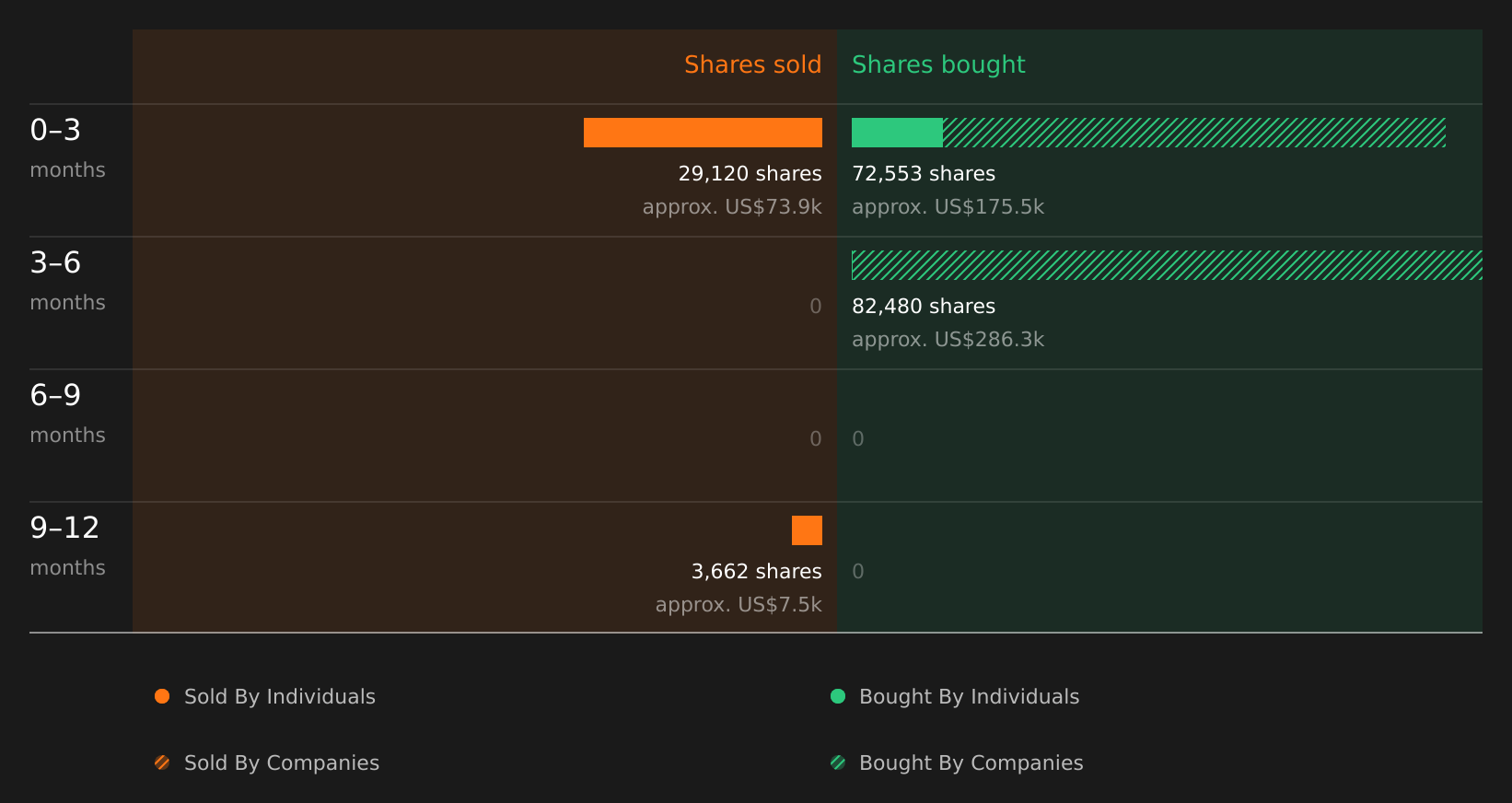Click the hatched Sold By Companies legend marker

162,762
